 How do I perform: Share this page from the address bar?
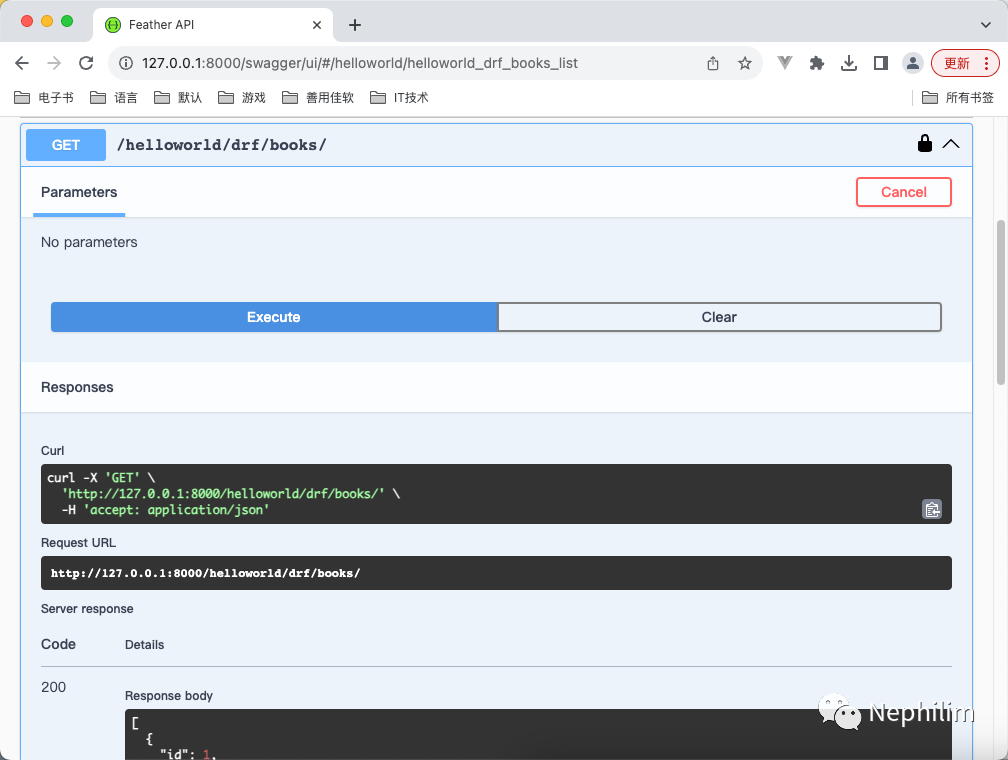(x=713, y=63)
